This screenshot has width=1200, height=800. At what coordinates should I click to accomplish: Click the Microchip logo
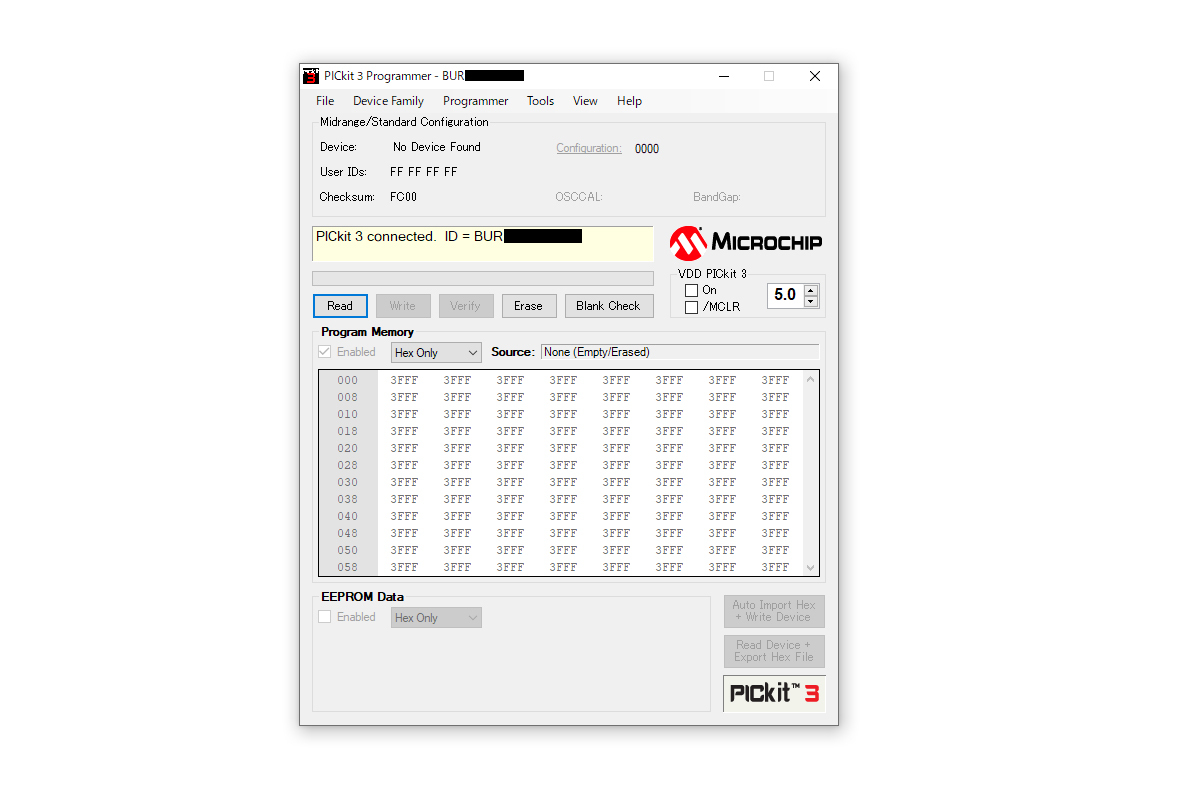pos(746,242)
